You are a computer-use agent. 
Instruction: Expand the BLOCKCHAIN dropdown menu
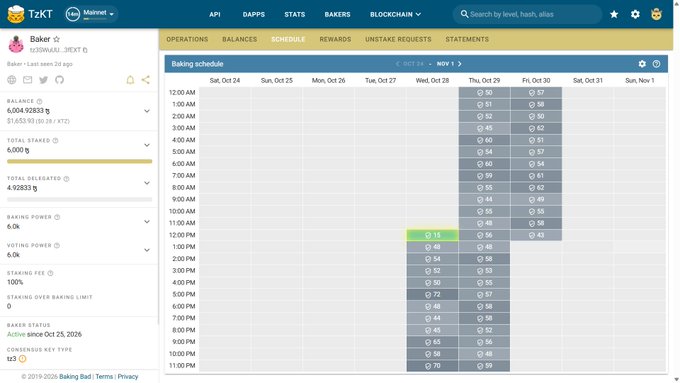click(395, 14)
